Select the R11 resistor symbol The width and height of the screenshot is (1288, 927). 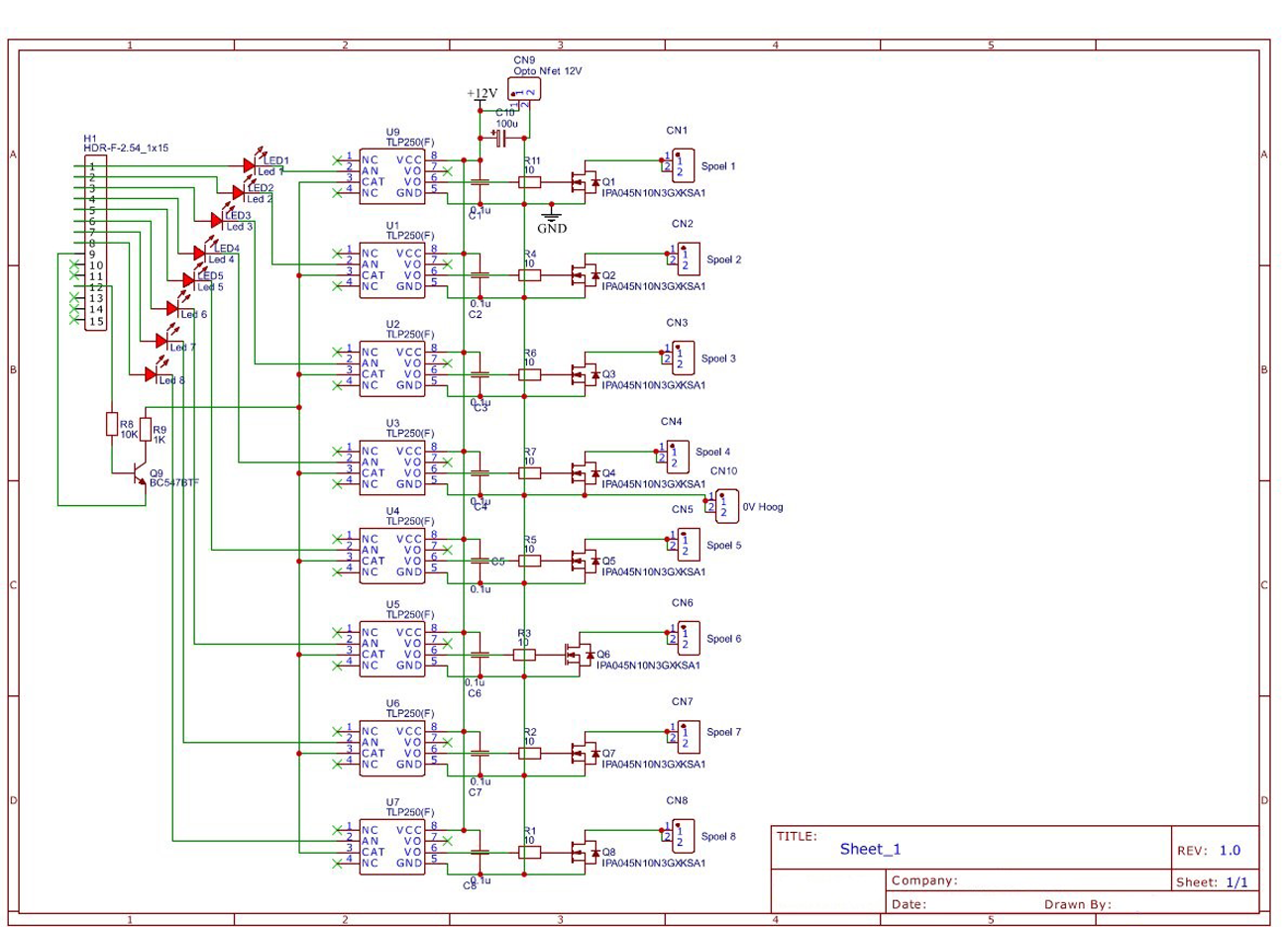pos(530,182)
